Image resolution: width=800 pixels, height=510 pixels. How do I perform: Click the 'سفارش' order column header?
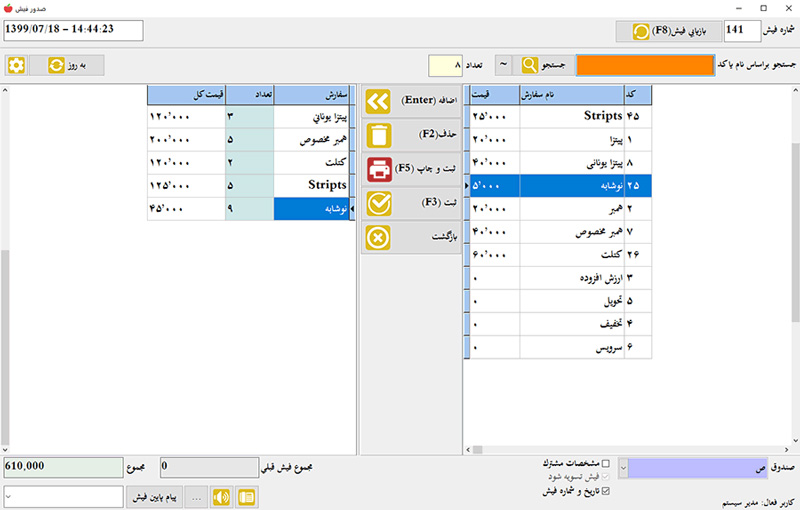point(312,95)
